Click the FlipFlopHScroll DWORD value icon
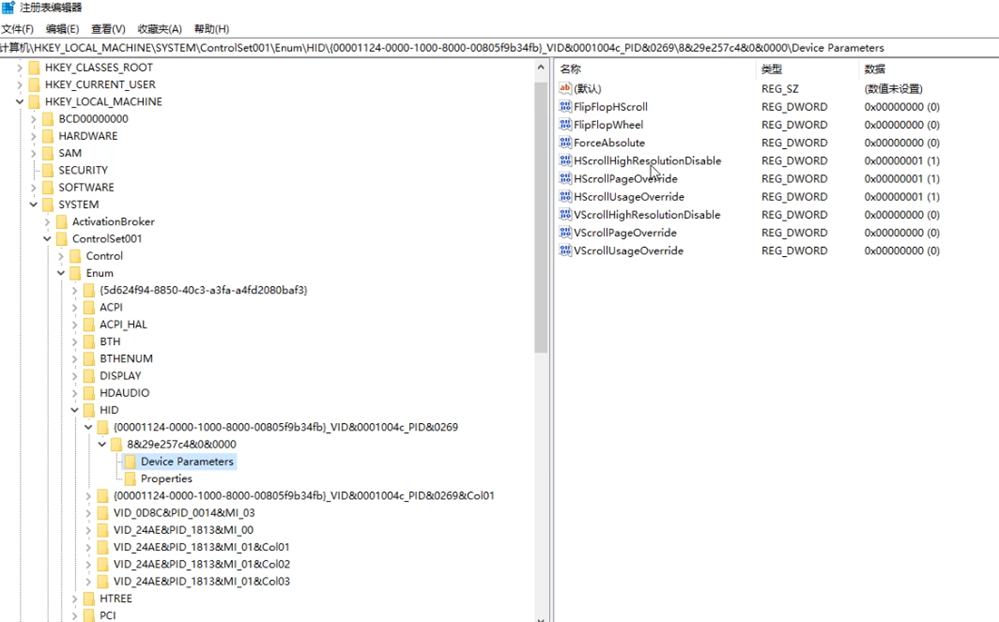This screenshot has width=999, height=622. 565,107
